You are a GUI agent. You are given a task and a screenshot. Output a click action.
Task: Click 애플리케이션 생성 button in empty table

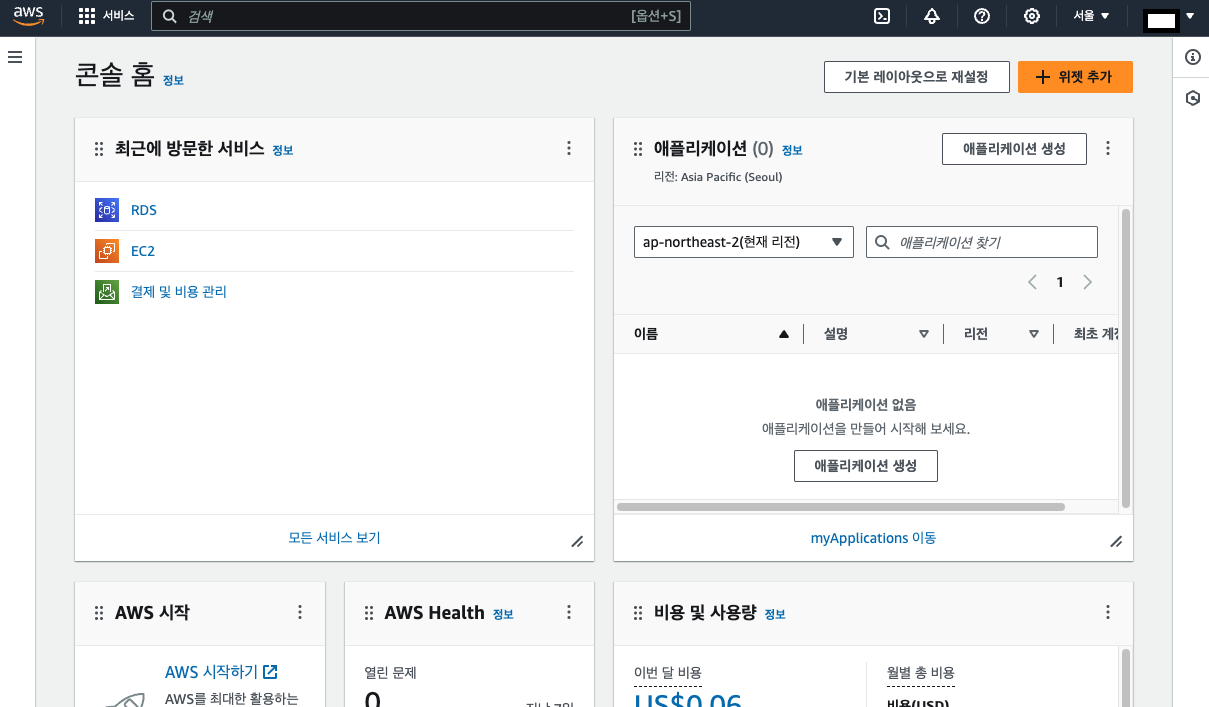866,466
